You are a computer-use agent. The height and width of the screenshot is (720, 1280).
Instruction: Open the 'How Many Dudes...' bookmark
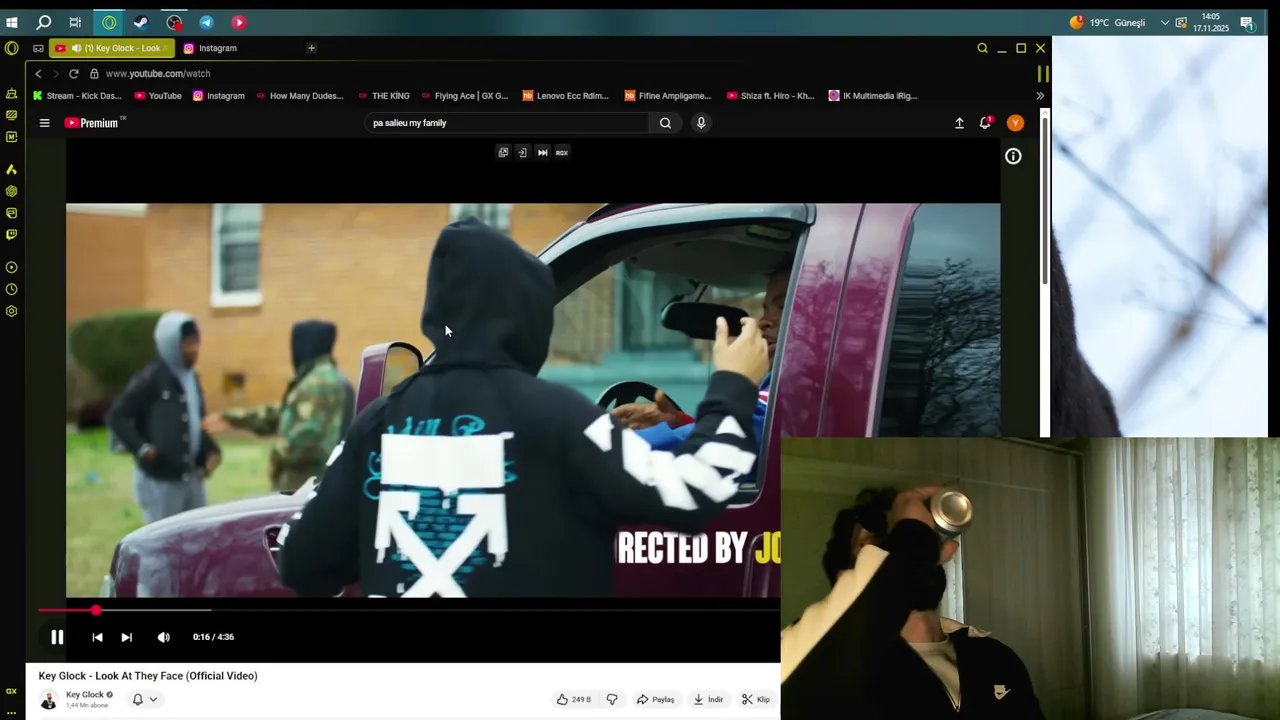(300, 96)
